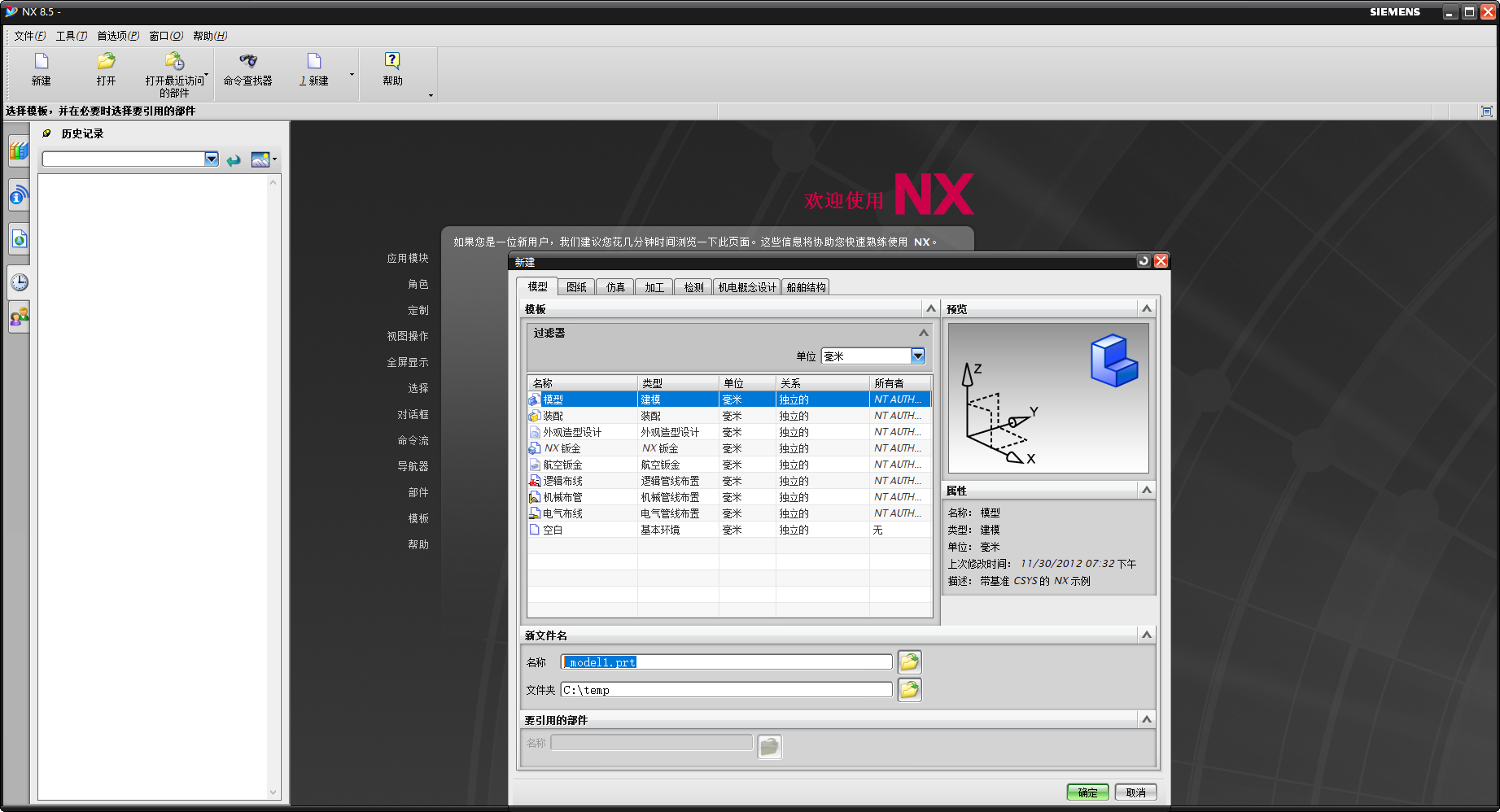Image resolution: width=1500 pixels, height=812 pixels.
Task: Switch to the 仿真 (Simulation) tab
Action: coord(615,287)
